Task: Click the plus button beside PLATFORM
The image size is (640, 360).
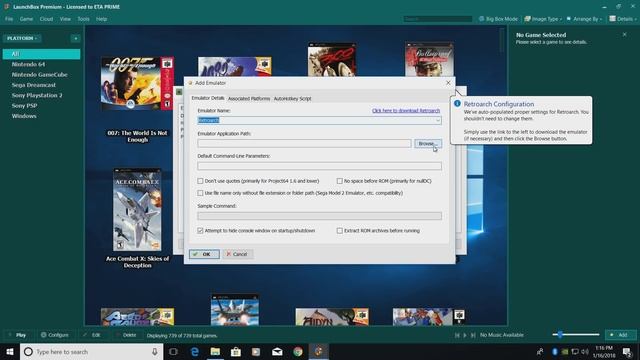Action: tap(76, 38)
